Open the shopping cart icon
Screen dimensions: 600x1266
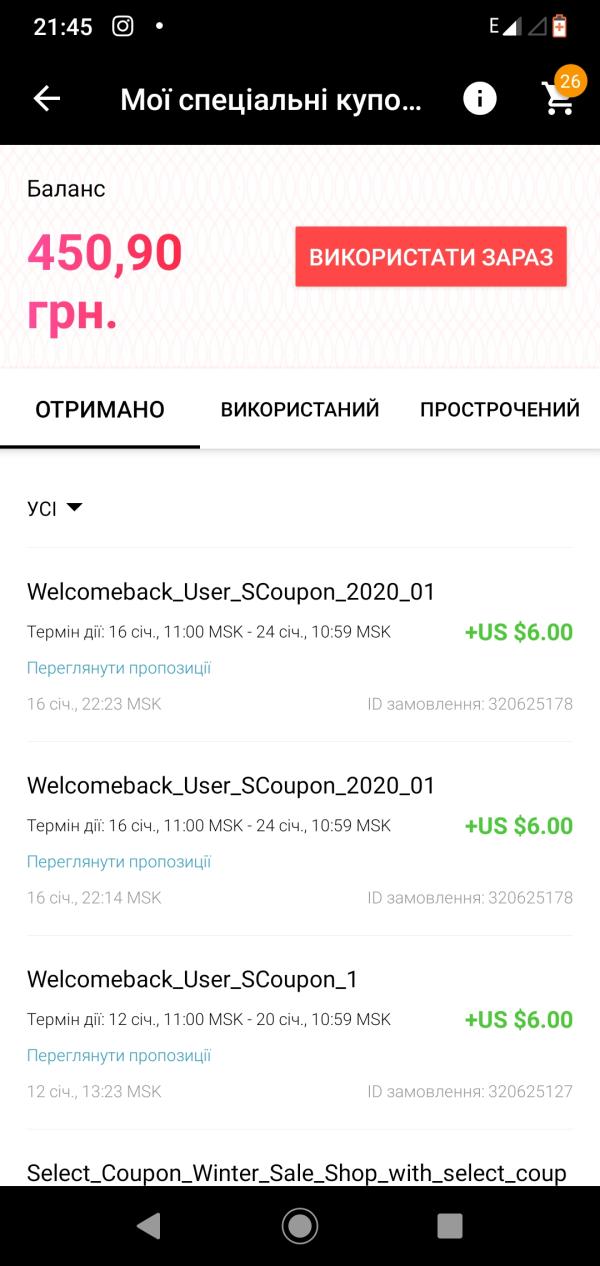(x=557, y=100)
